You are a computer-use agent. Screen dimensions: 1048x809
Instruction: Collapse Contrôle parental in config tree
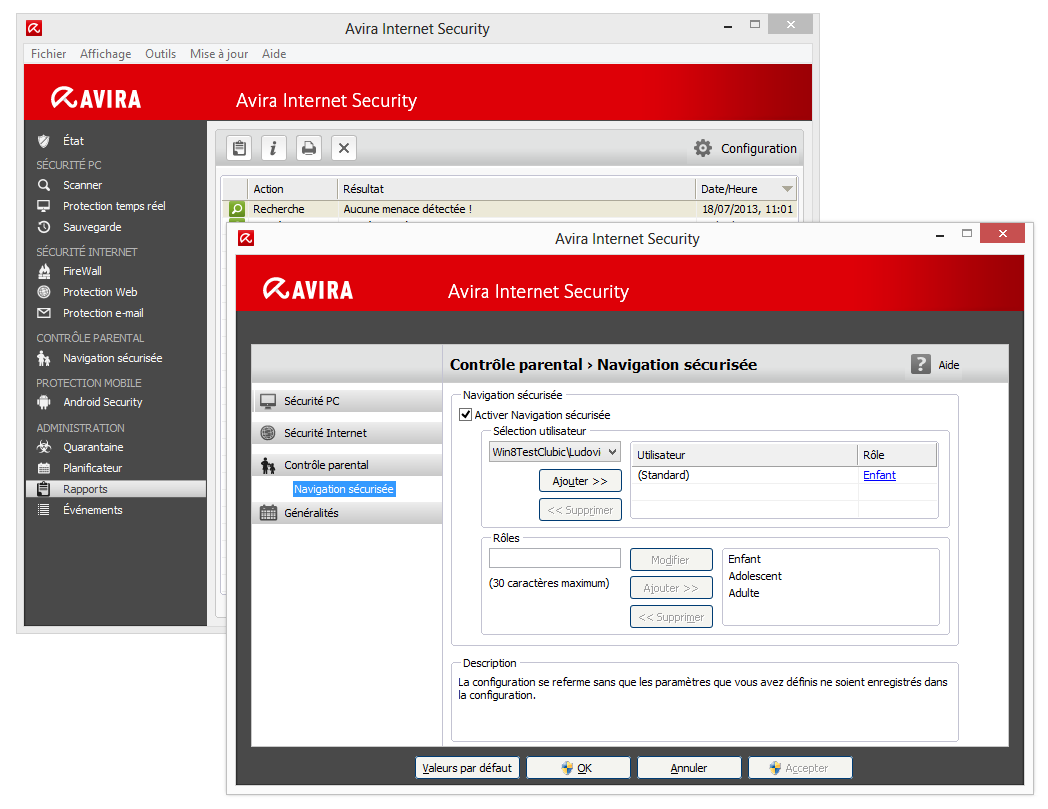(x=347, y=465)
